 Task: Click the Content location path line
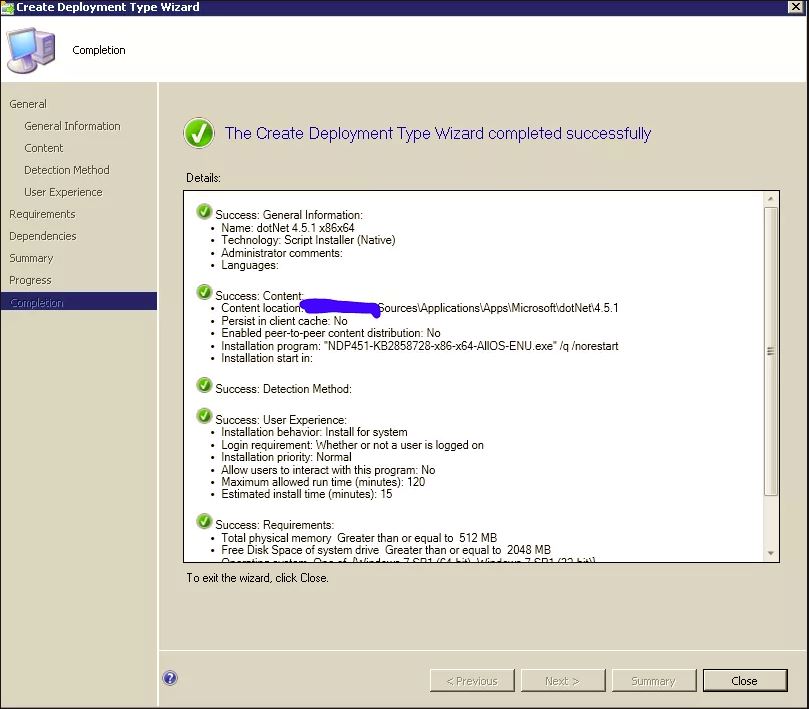[x=419, y=308]
